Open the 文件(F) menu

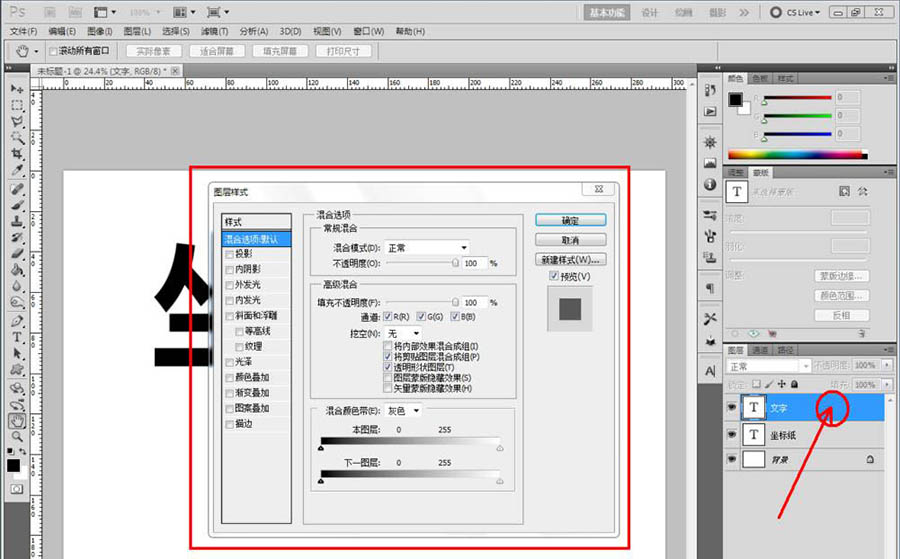point(23,31)
